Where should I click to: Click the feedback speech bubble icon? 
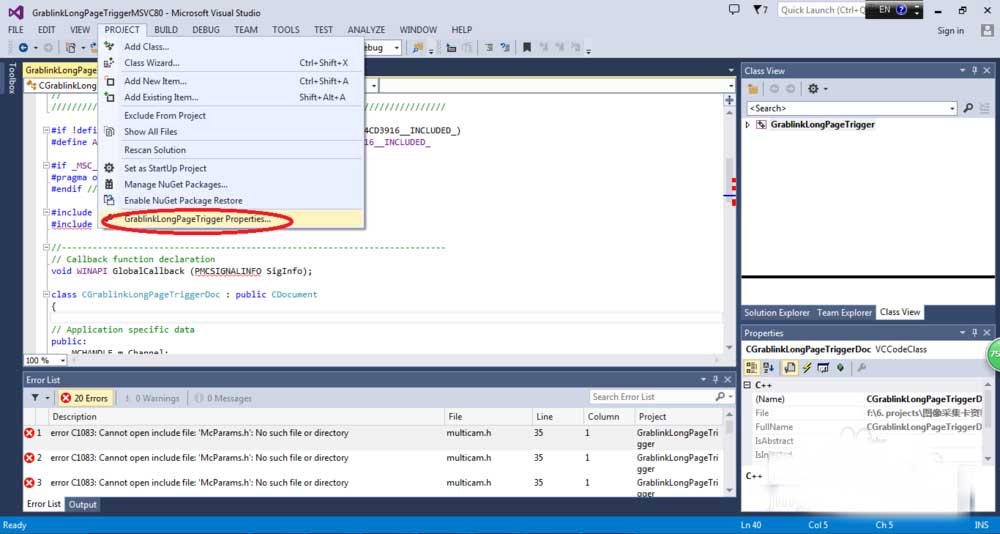(x=734, y=10)
